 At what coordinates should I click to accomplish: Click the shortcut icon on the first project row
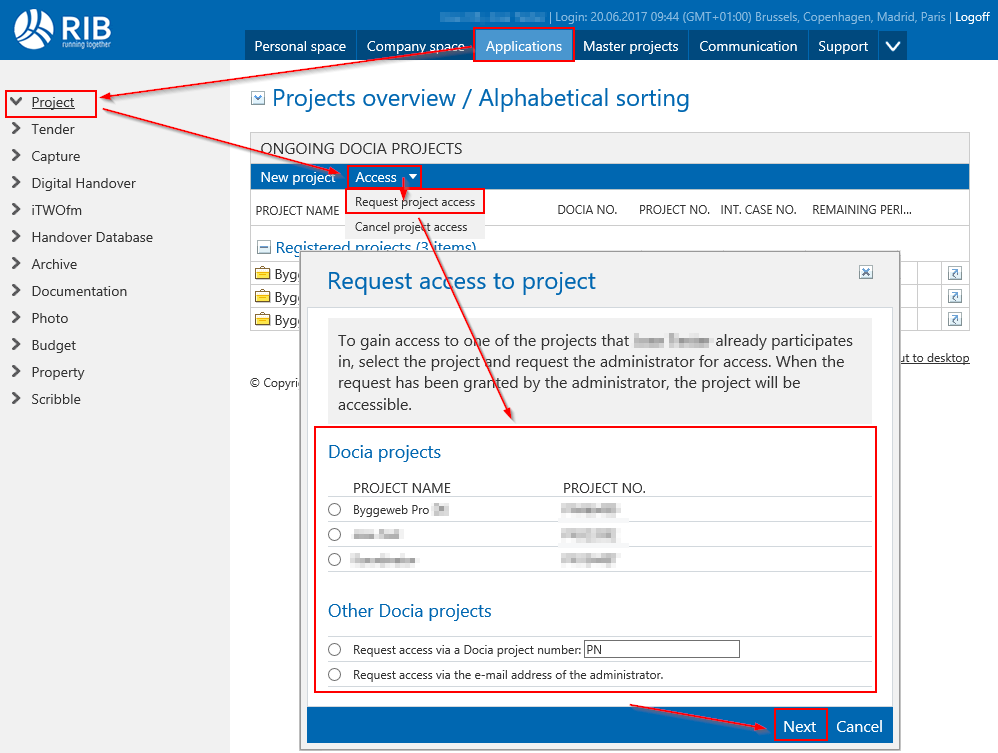[954, 273]
